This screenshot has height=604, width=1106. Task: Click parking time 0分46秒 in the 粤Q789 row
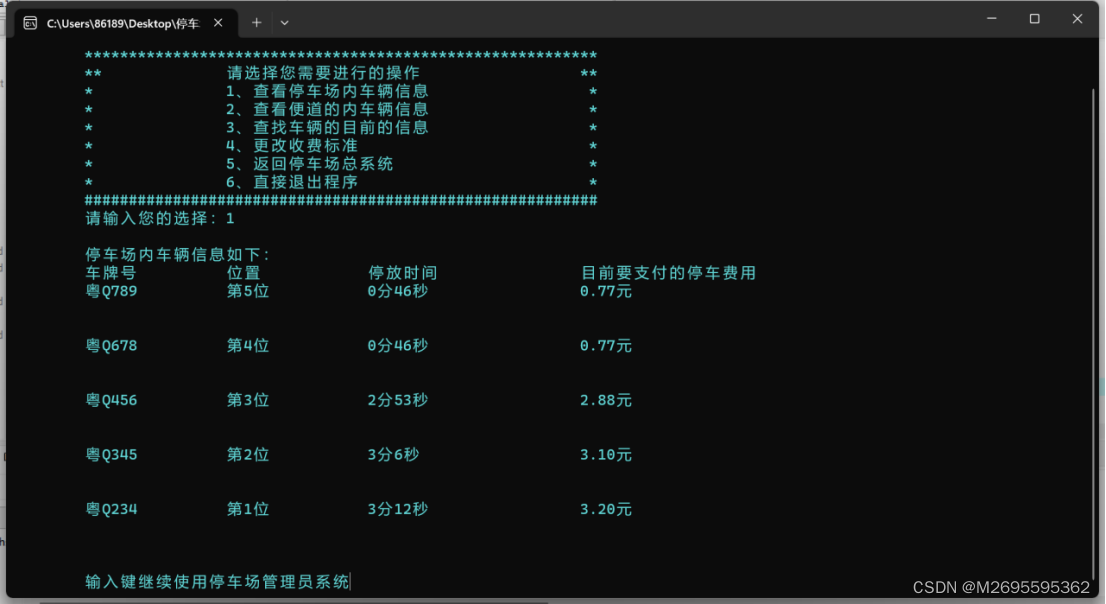pyautogui.click(x=398, y=291)
